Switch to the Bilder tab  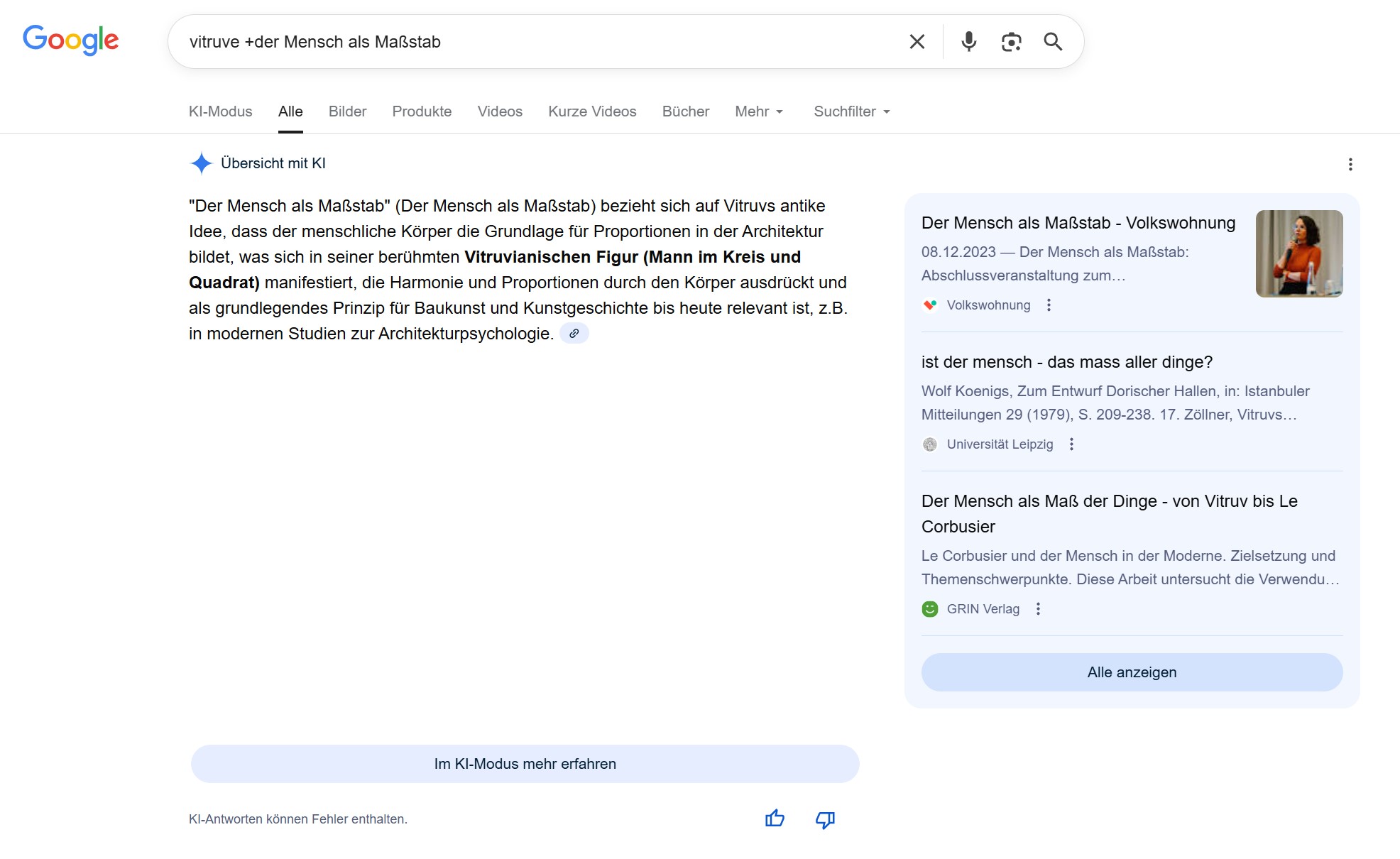coord(347,111)
